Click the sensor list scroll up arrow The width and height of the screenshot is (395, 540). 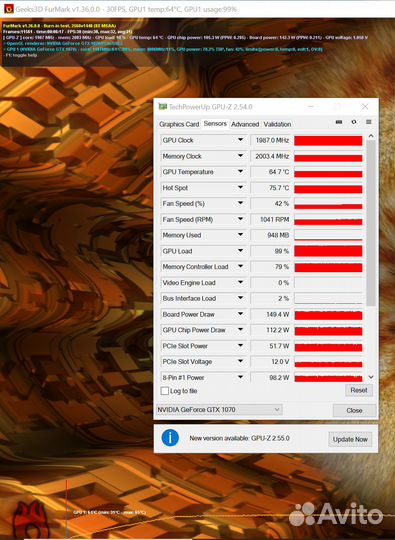click(x=371, y=136)
